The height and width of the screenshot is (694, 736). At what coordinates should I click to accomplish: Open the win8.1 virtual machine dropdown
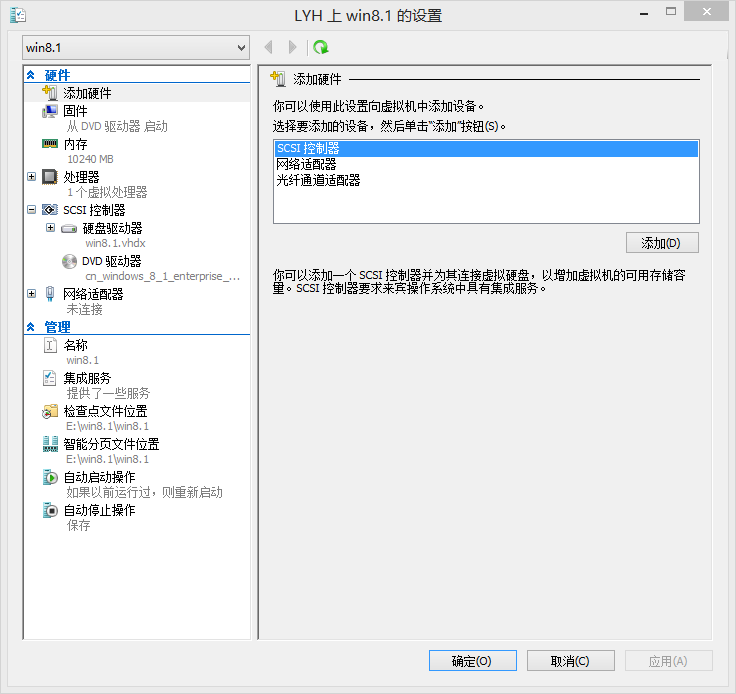pyautogui.click(x=136, y=47)
